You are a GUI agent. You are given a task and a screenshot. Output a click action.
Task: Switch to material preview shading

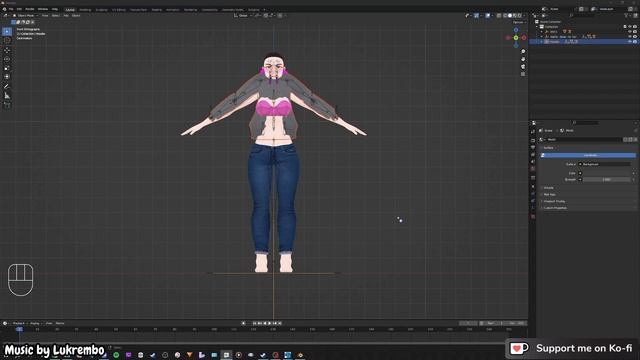pos(515,16)
